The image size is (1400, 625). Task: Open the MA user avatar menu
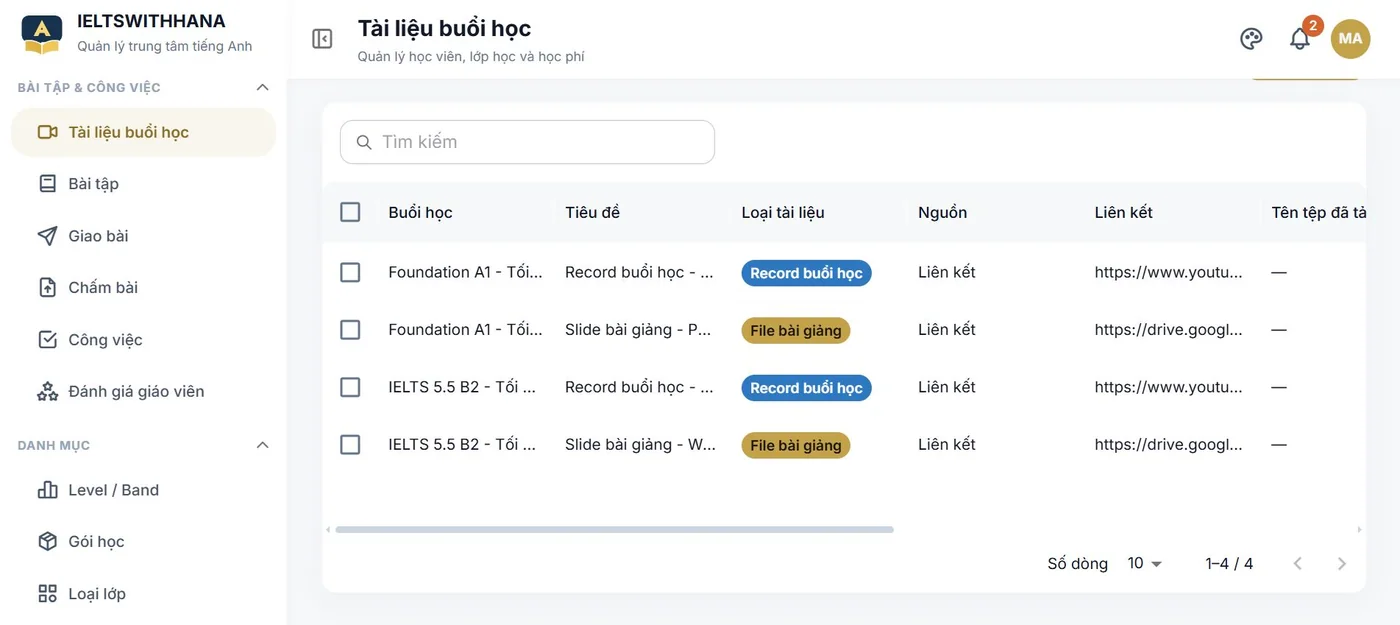tap(1350, 39)
